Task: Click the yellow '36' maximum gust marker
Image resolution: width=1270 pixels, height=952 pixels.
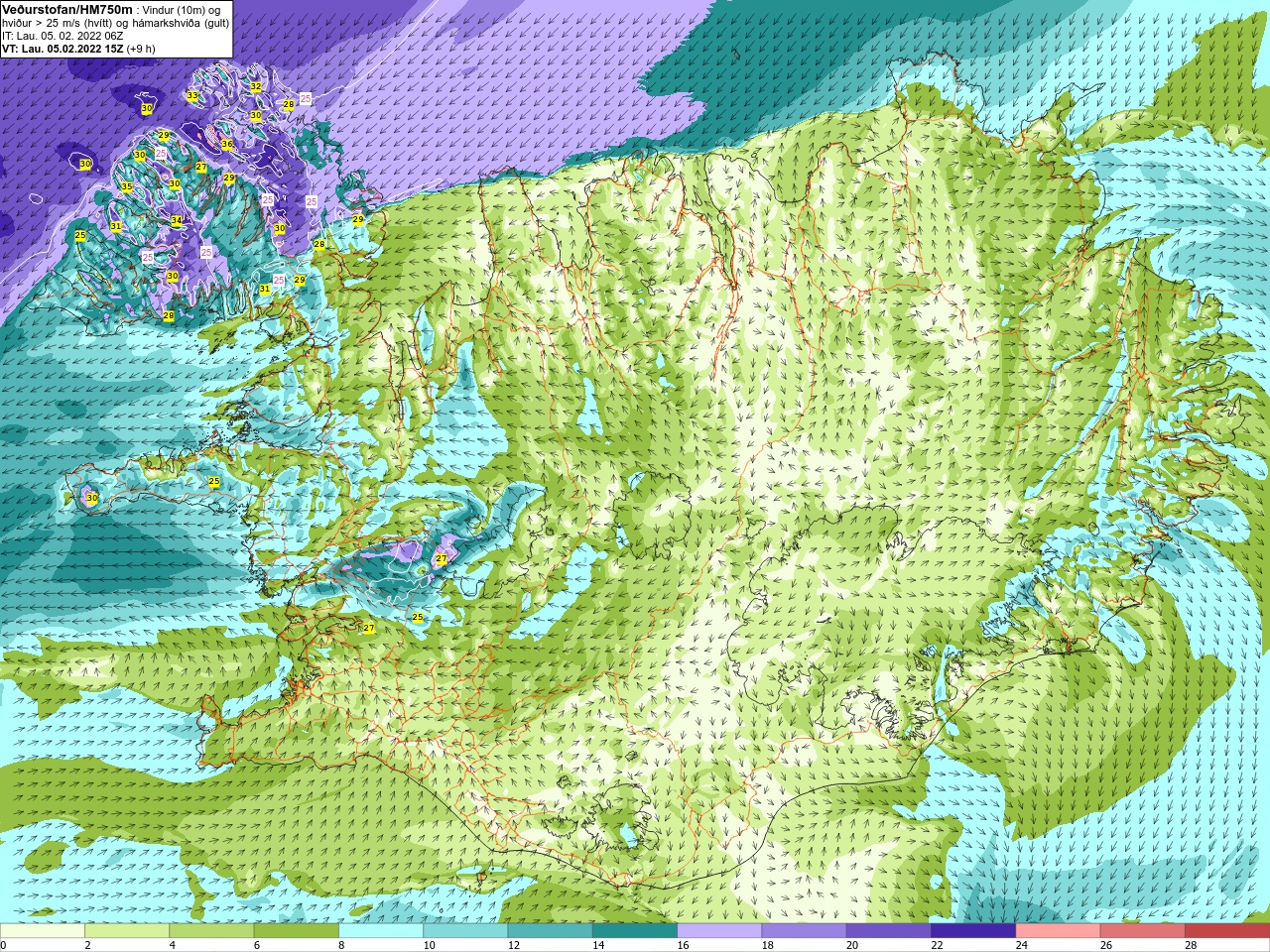Action: [227, 145]
